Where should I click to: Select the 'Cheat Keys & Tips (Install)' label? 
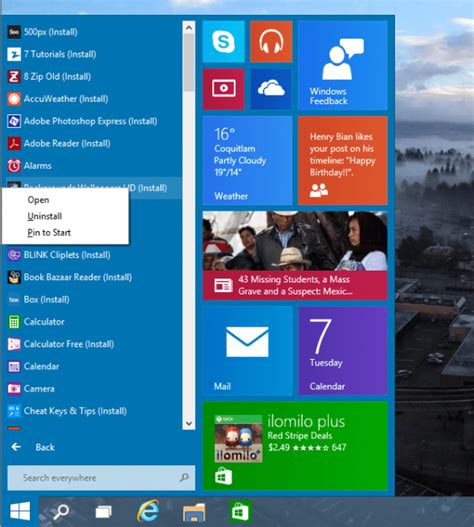point(75,411)
